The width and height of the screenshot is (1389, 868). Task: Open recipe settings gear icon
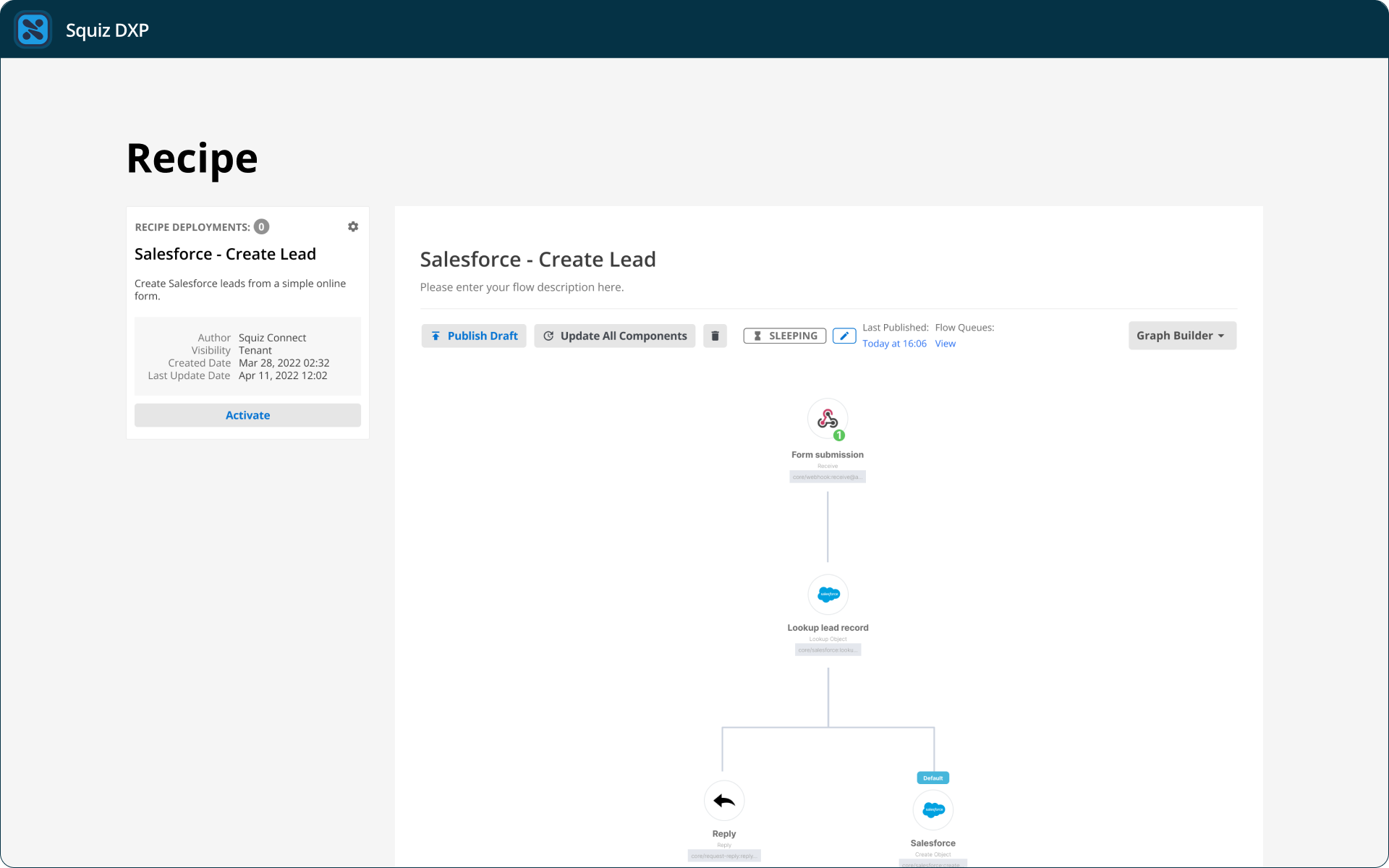(x=353, y=226)
